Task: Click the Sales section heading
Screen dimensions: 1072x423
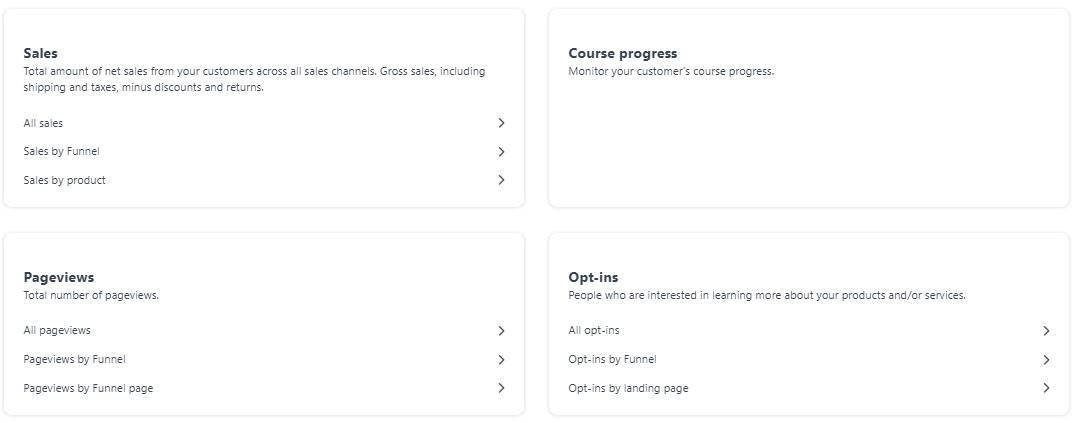Action: tap(40, 53)
